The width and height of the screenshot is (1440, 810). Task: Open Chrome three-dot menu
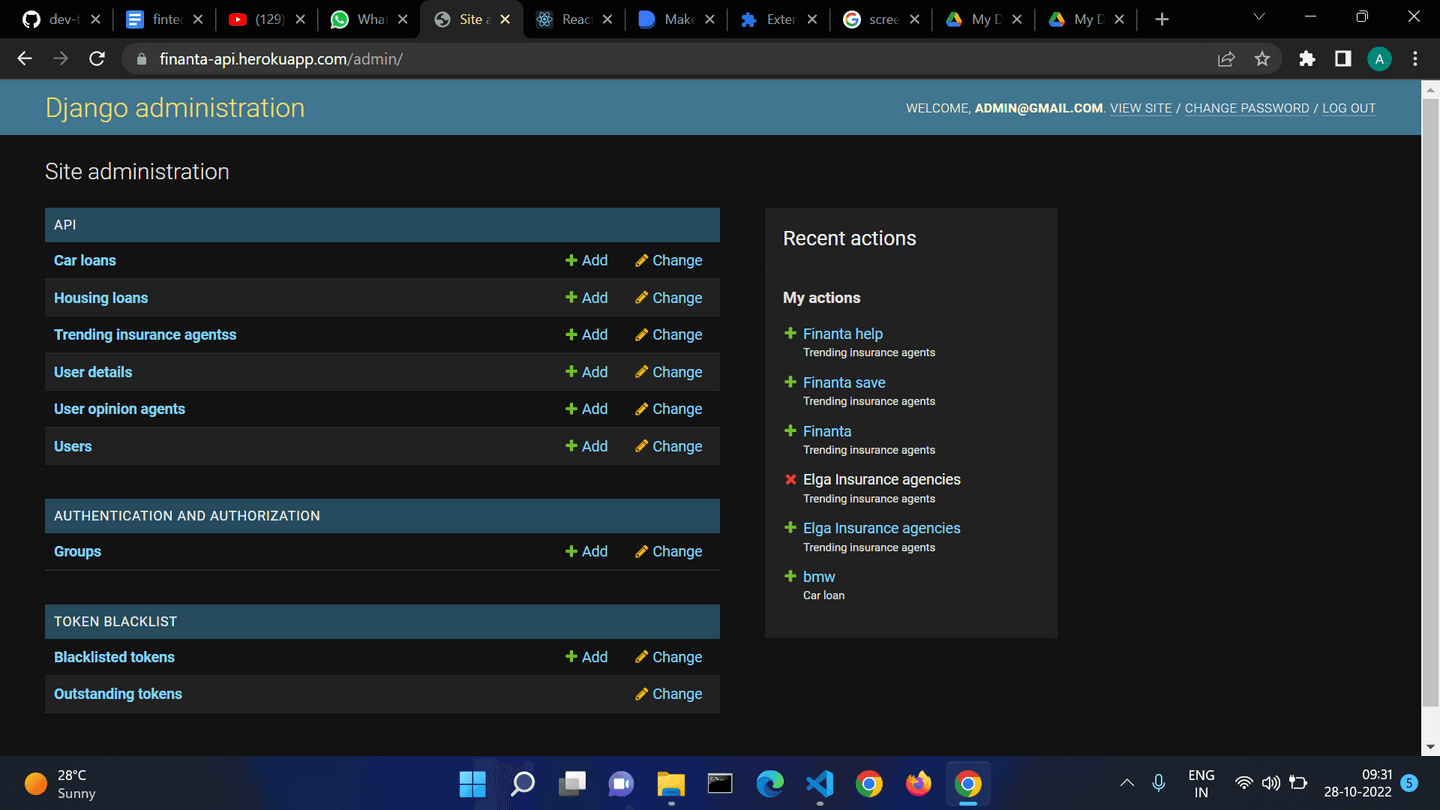click(1415, 59)
